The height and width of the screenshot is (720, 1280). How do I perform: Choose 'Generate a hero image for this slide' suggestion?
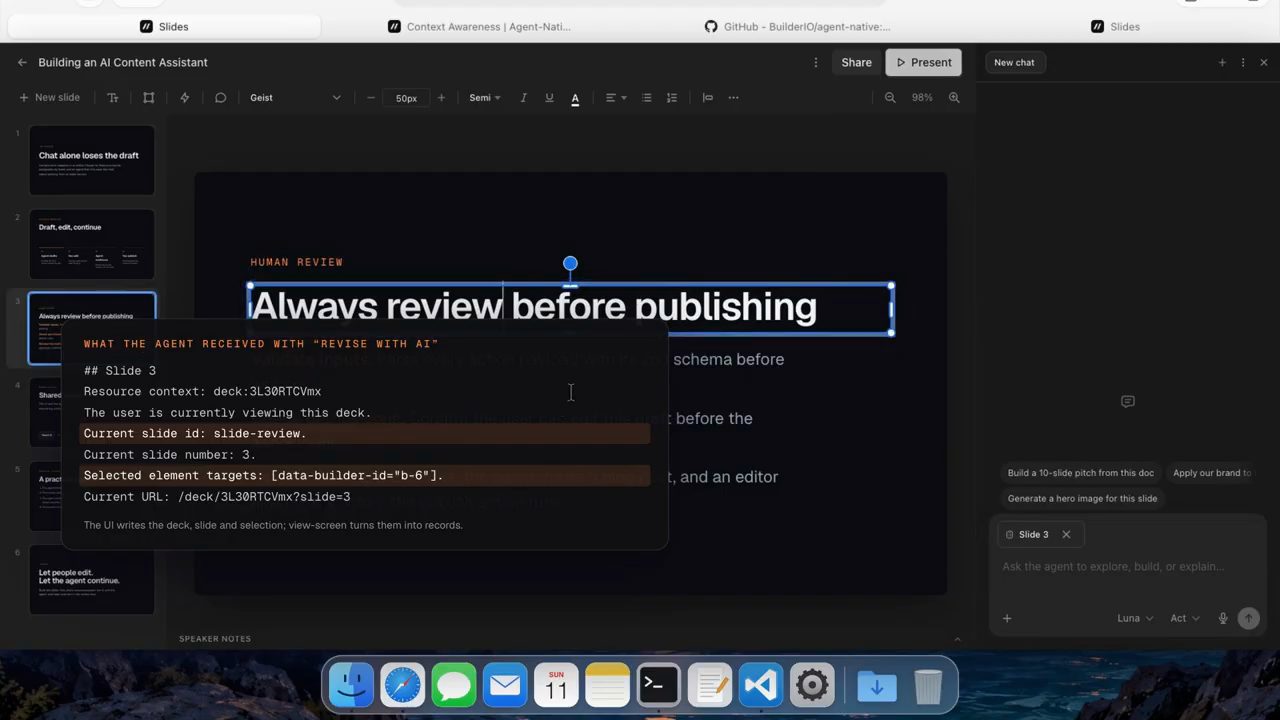coord(1082,498)
